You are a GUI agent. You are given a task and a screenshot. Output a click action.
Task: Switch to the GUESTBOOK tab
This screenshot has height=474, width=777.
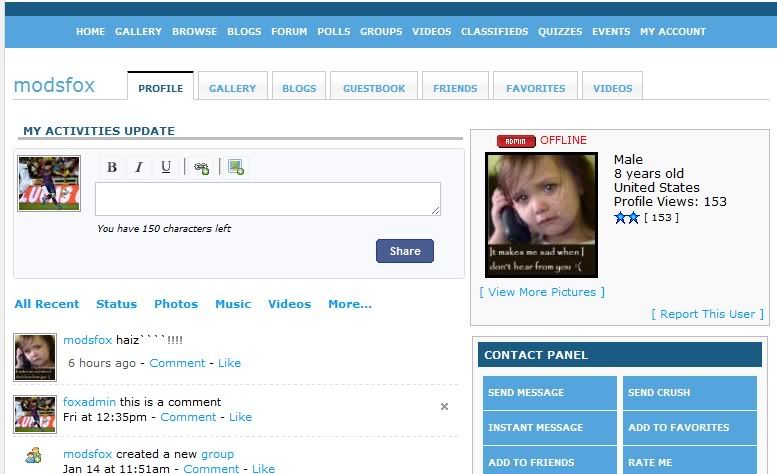pos(374,86)
